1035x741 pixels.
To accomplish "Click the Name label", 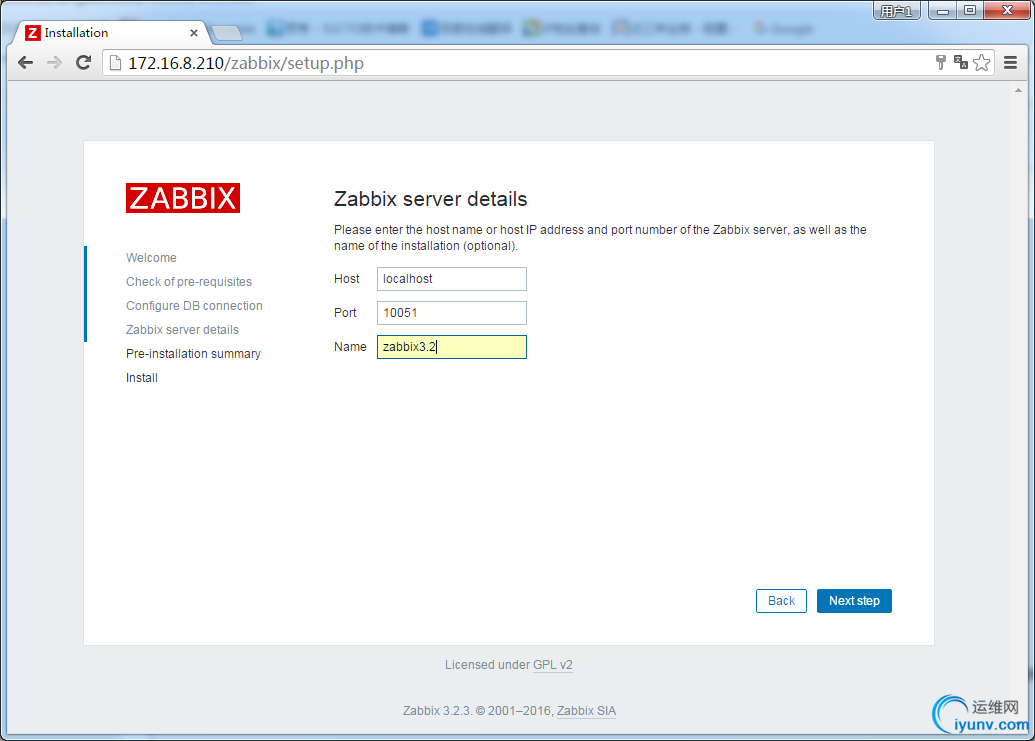I will pyautogui.click(x=350, y=347).
